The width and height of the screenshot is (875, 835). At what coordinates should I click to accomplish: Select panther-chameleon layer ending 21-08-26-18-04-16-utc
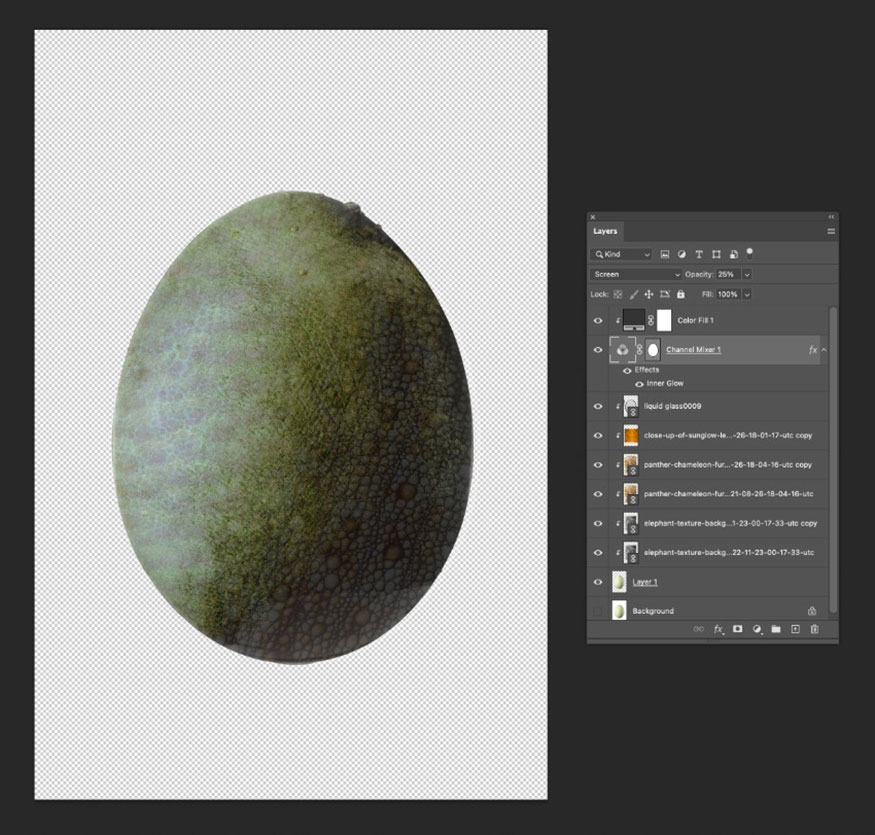729,494
